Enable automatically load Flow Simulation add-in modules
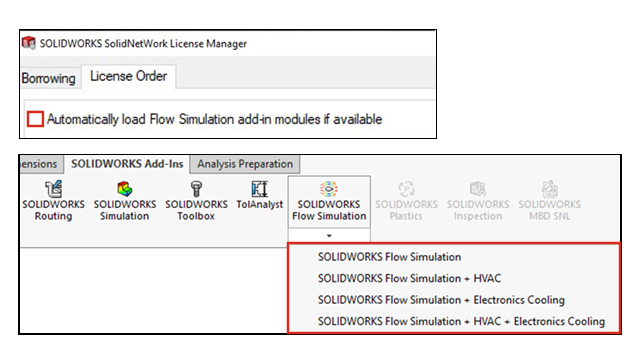640x360 pixels. pyautogui.click(x=35, y=119)
